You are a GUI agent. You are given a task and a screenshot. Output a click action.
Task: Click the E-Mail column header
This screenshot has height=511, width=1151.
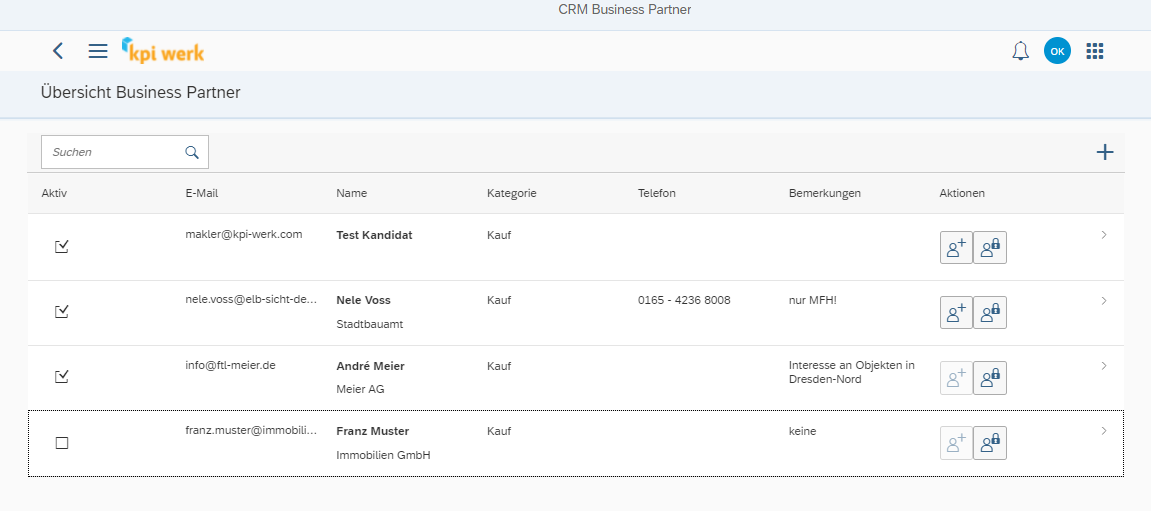point(202,193)
